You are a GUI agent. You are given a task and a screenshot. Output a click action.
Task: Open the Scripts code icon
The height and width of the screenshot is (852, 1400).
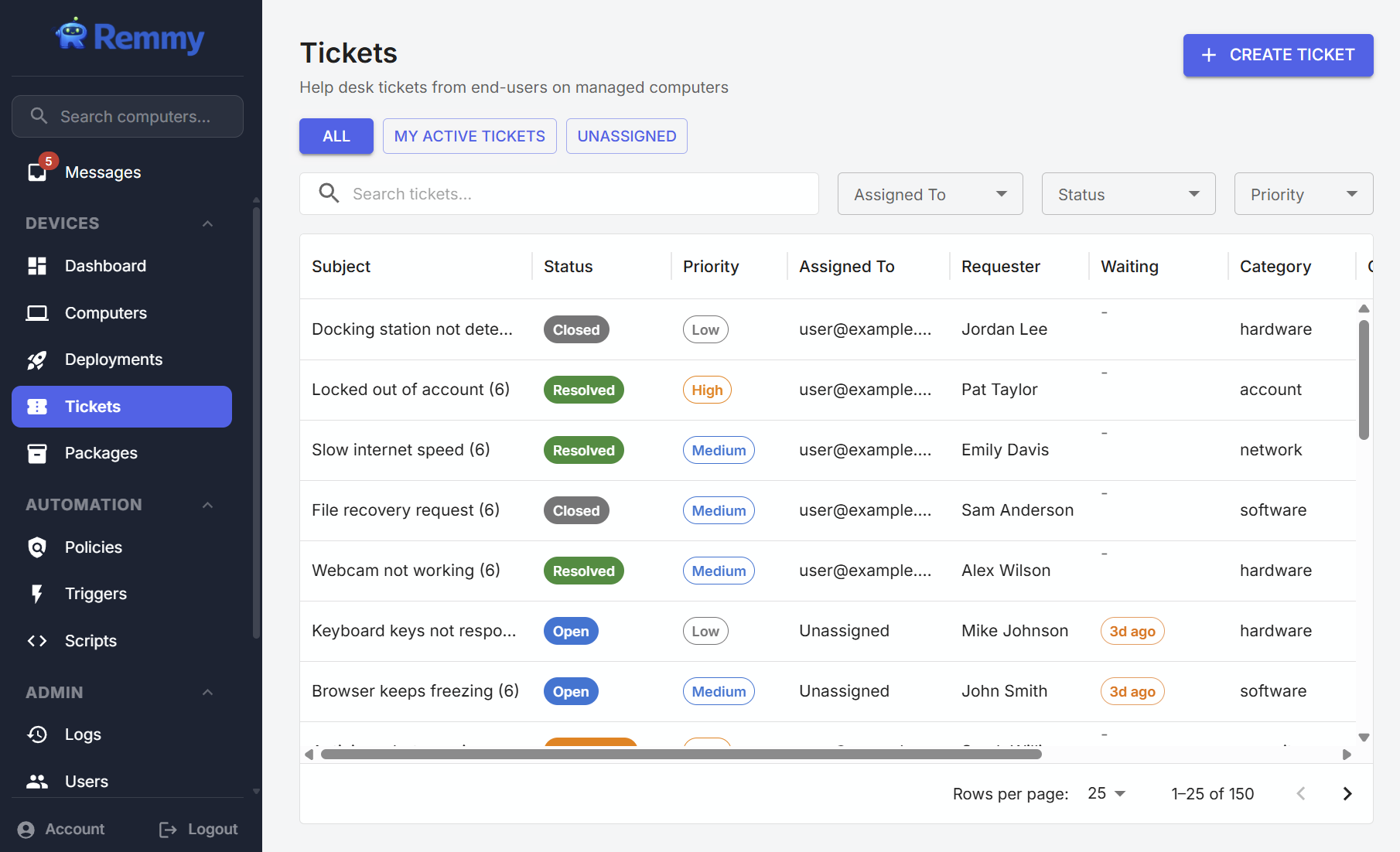click(37, 640)
